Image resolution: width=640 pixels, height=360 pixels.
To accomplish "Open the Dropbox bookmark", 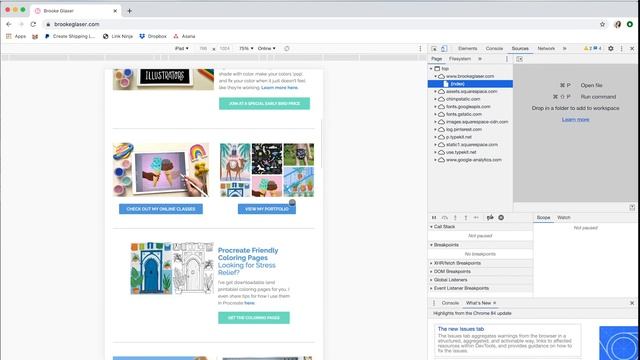I will click(153, 36).
